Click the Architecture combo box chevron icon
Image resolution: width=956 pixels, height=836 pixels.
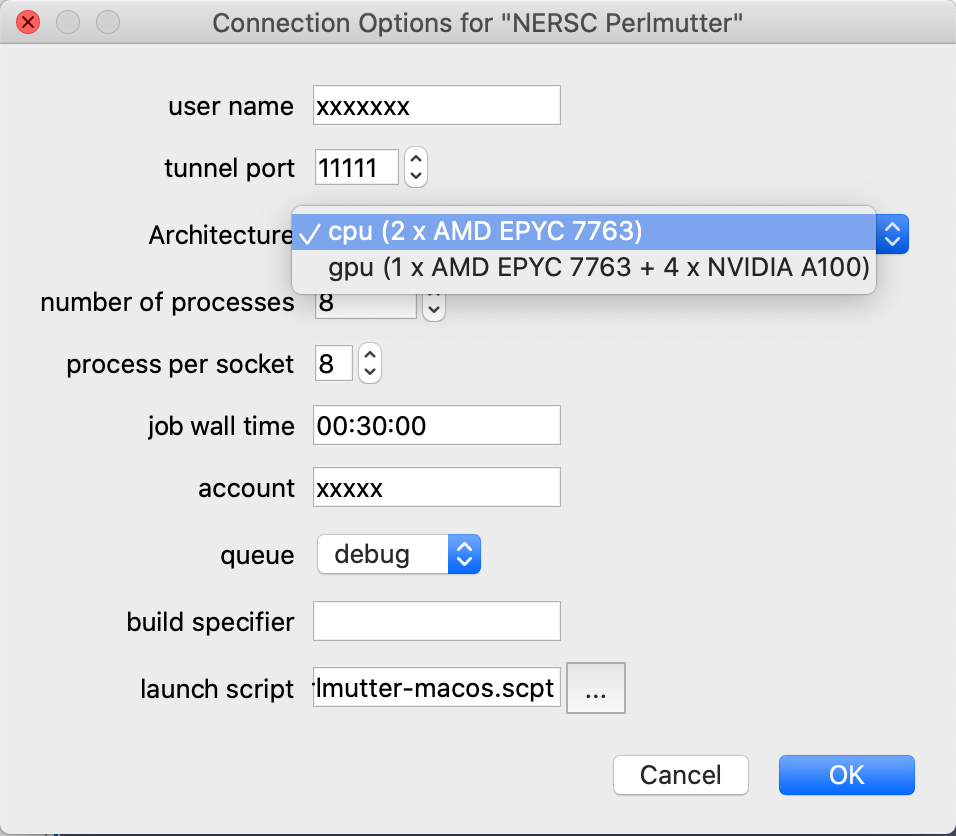pos(890,233)
